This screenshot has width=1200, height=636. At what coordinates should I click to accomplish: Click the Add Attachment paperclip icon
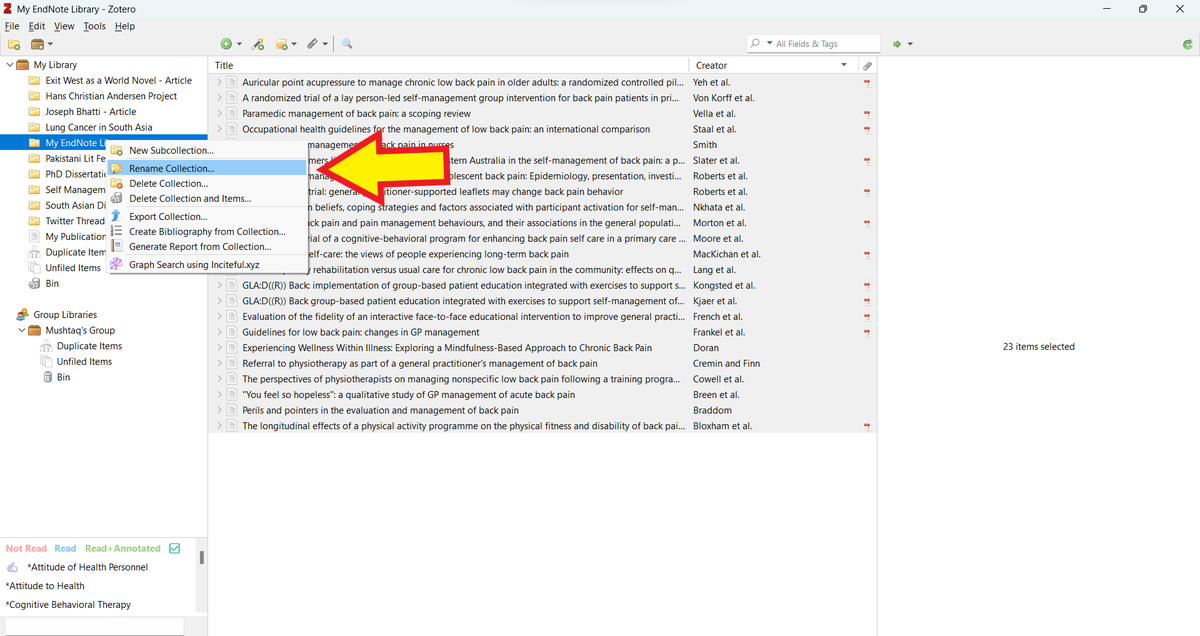pos(312,44)
